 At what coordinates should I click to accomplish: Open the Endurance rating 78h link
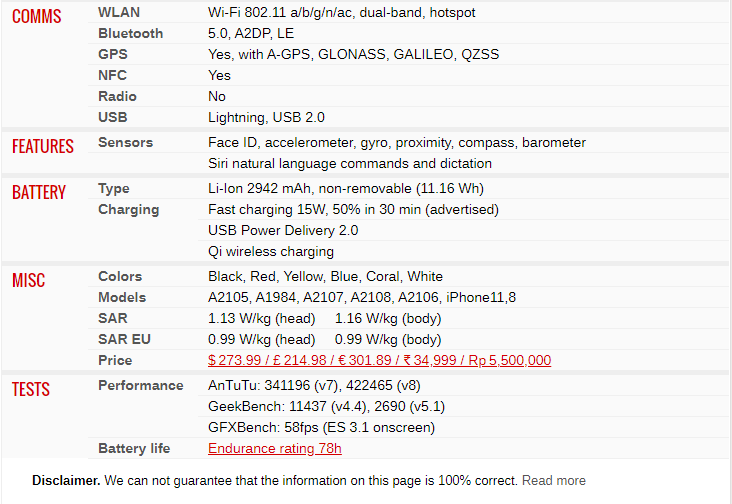274,448
